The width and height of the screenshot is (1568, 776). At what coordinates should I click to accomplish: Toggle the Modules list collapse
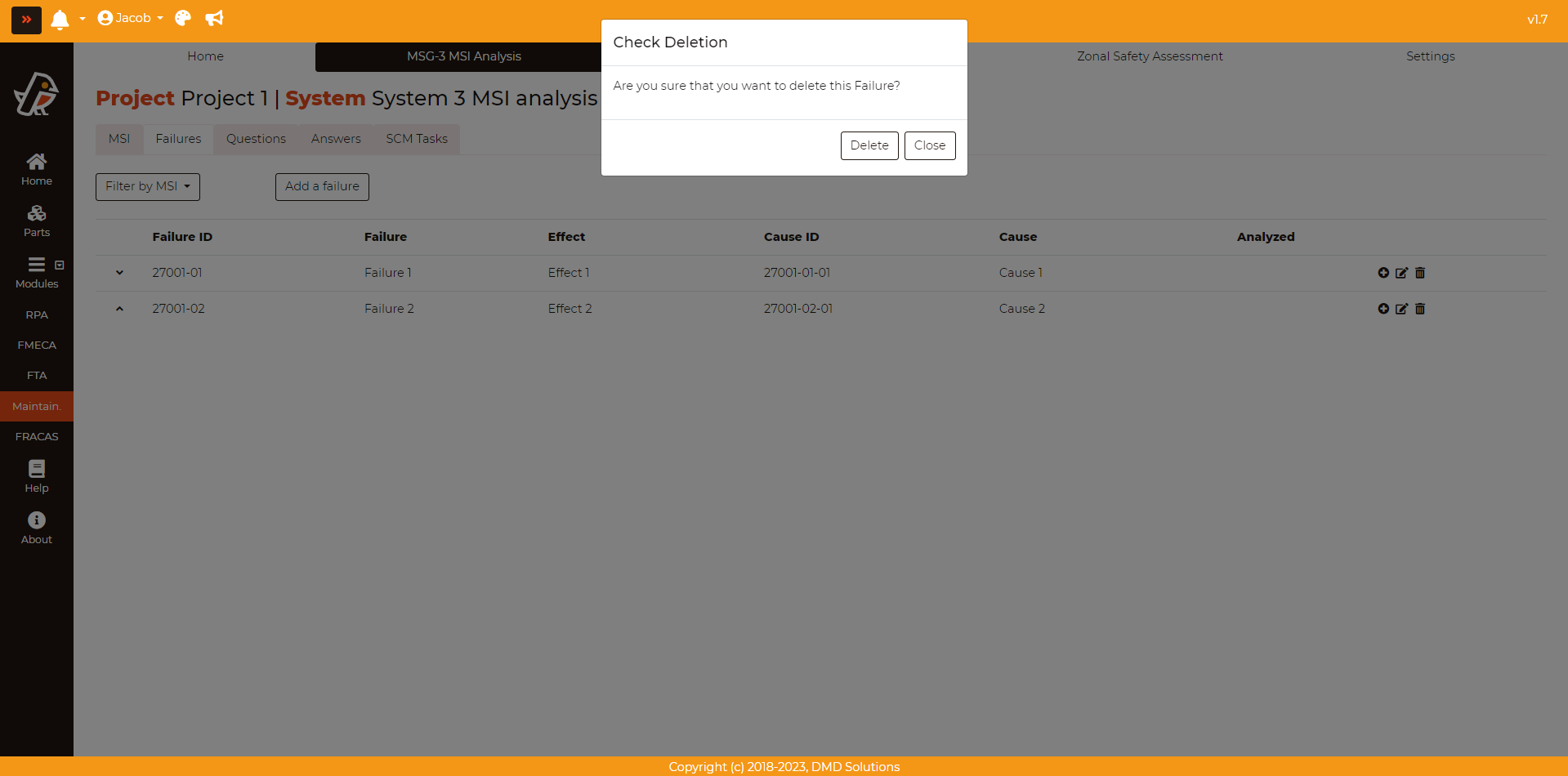pyautogui.click(x=59, y=265)
